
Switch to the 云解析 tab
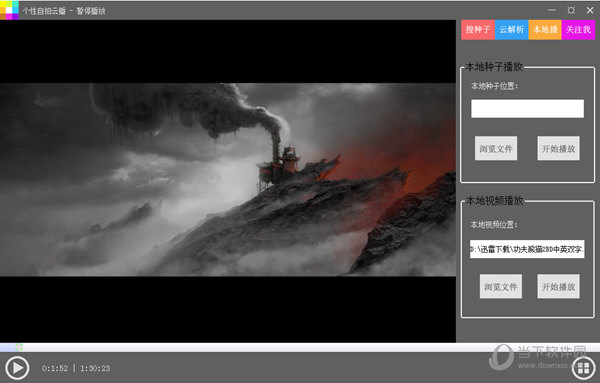(512, 30)
